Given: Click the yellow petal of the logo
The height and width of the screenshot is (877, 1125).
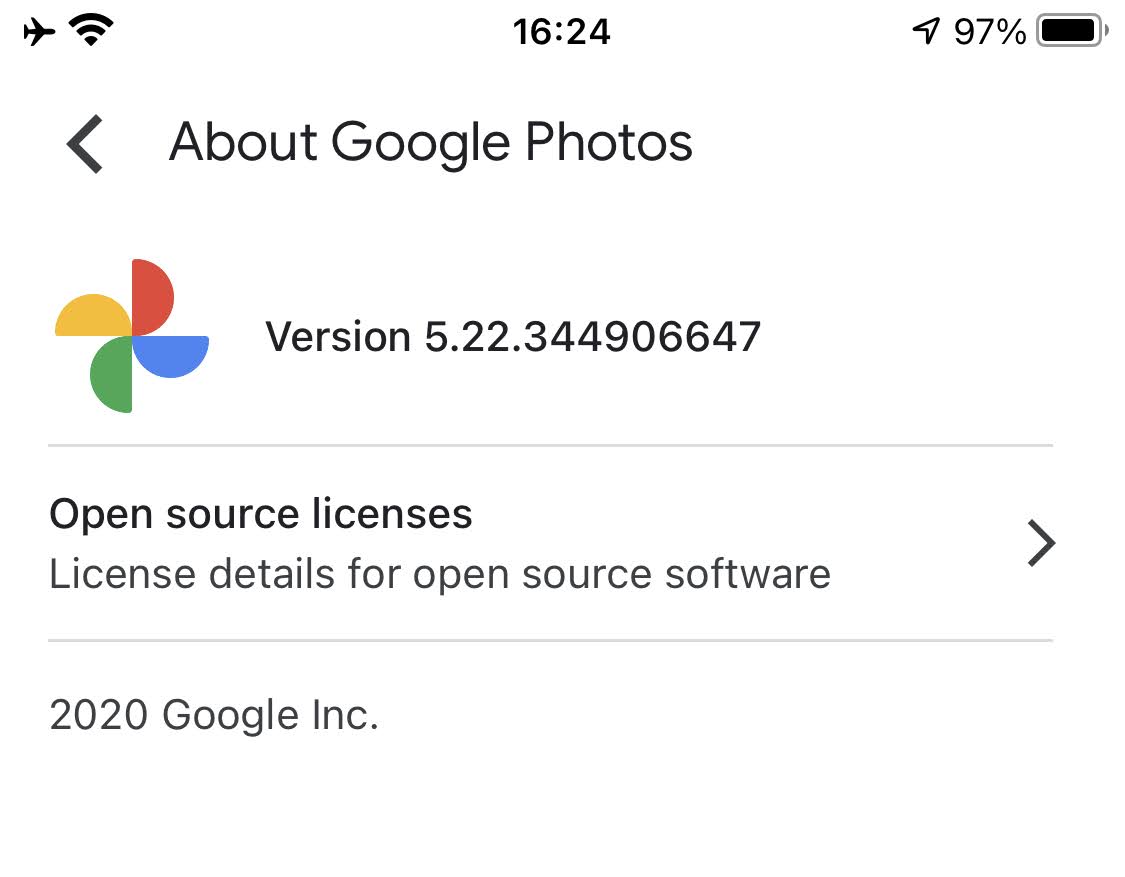Looking at the screenshot, I should [93, 315].
